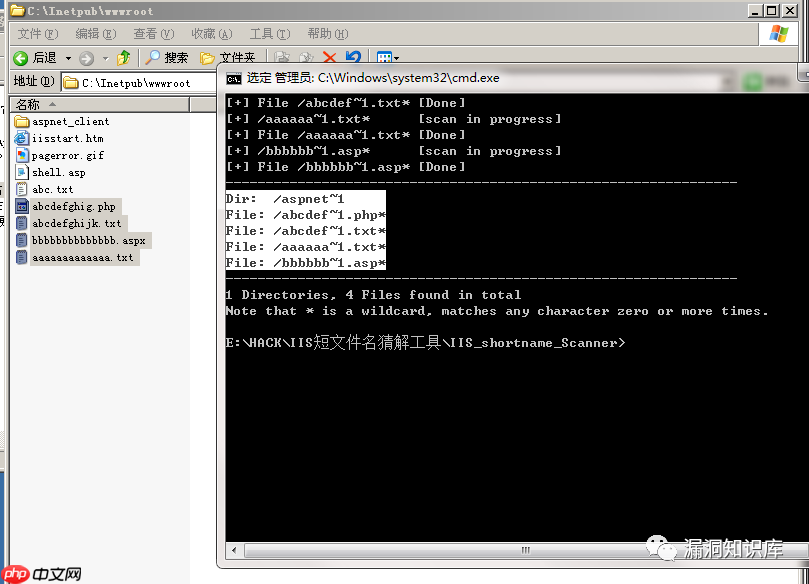Click file name text abcdefghig.php
The width and height of the screenshot is (809, 584).
74,206
